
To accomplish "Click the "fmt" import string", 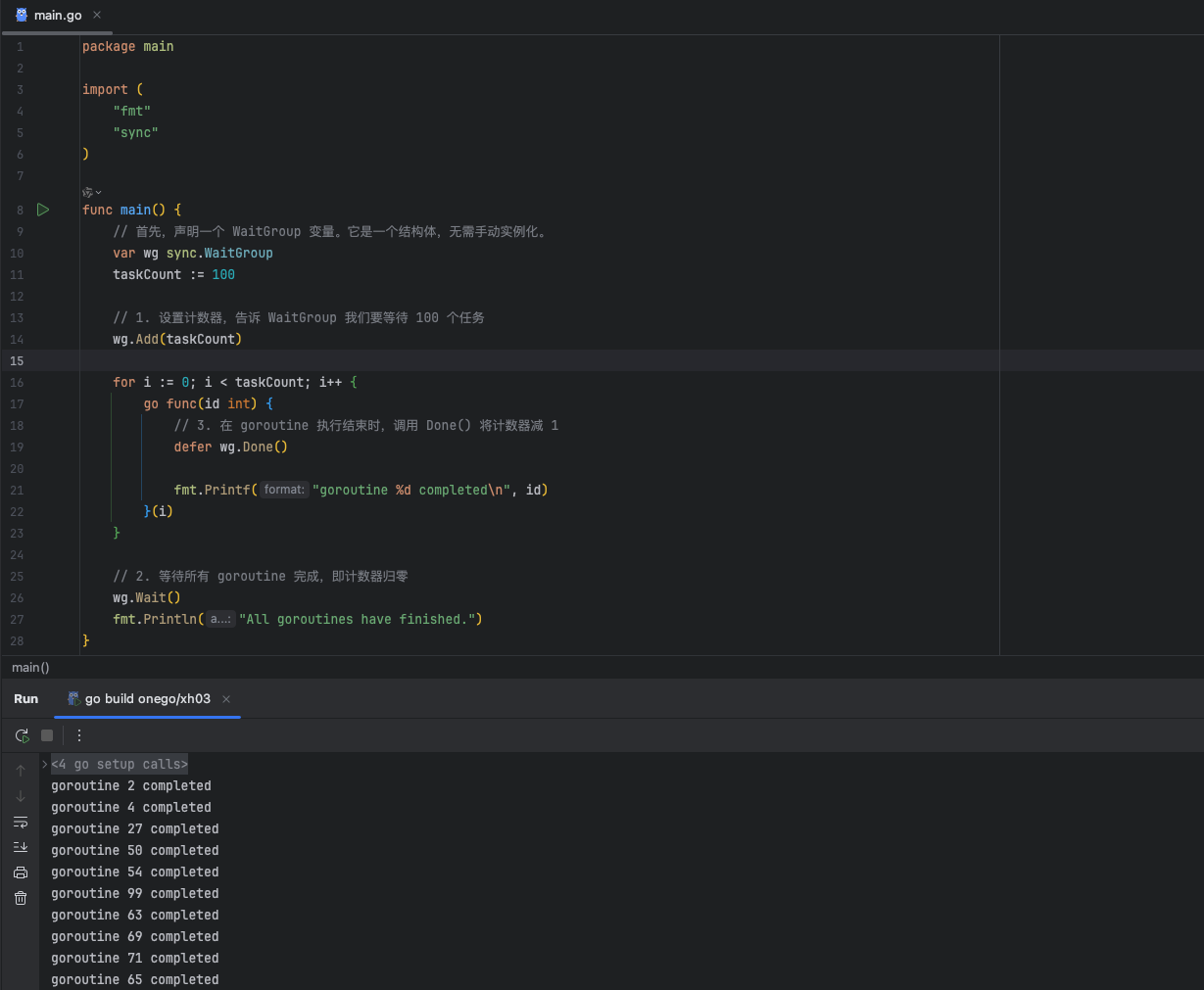I will 132,111.
